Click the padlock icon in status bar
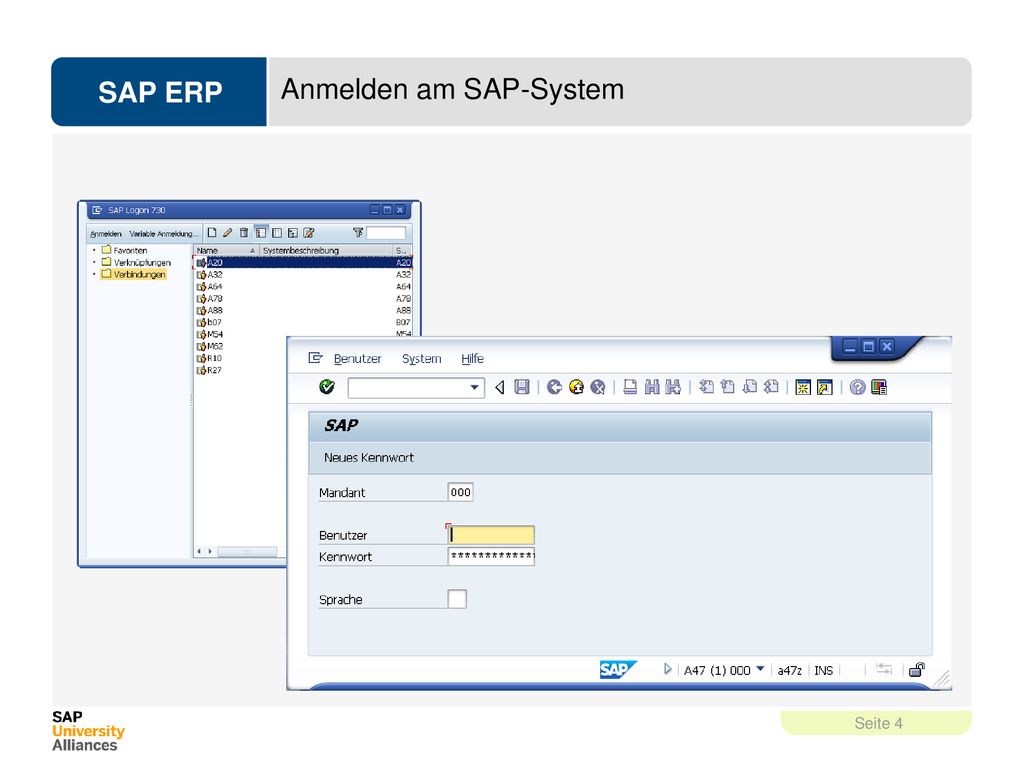 tap(917, 669)
